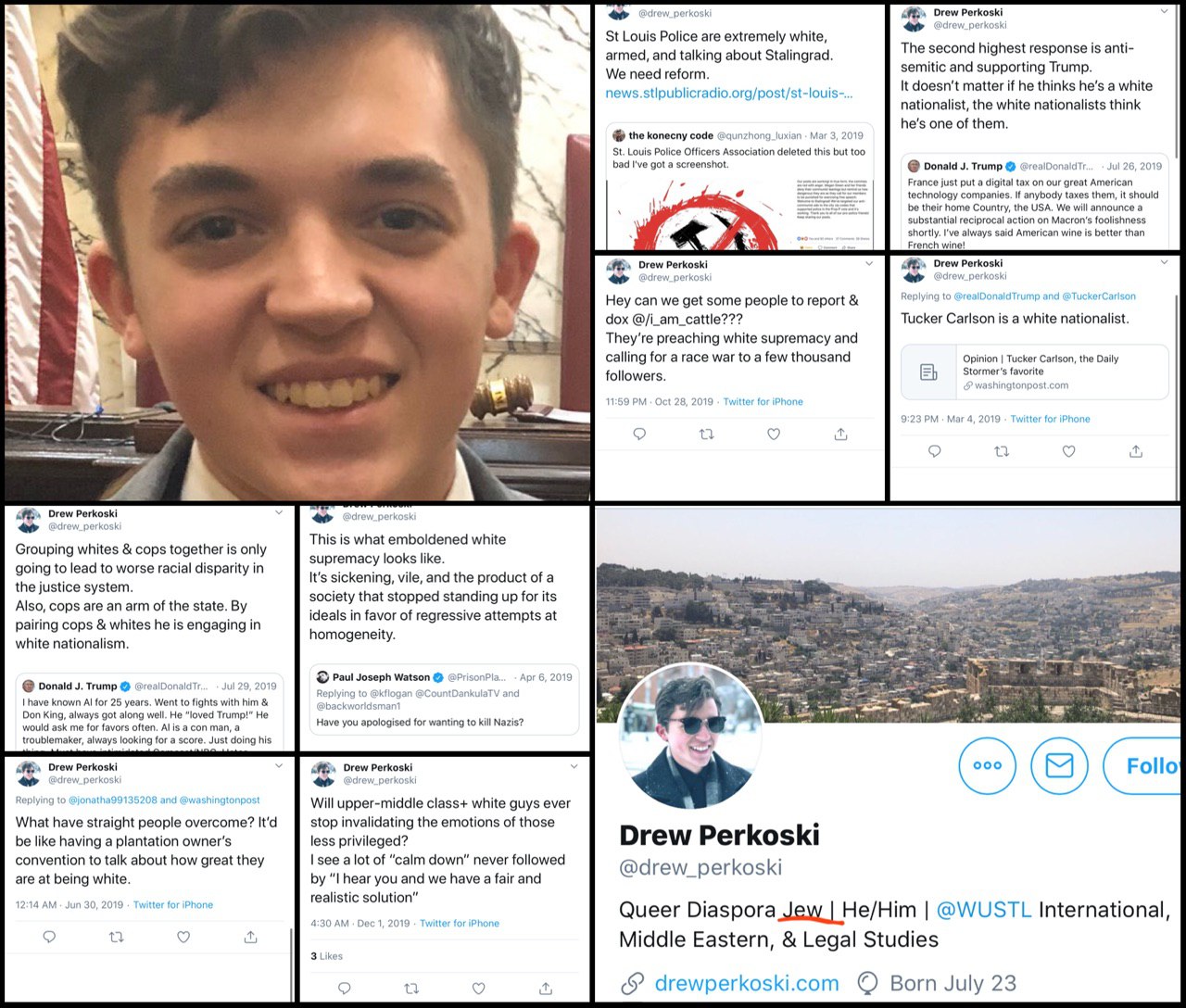Like the plantation owner's convention tweet
This screenshot has height=1008, width=1186.
(183, 937)
